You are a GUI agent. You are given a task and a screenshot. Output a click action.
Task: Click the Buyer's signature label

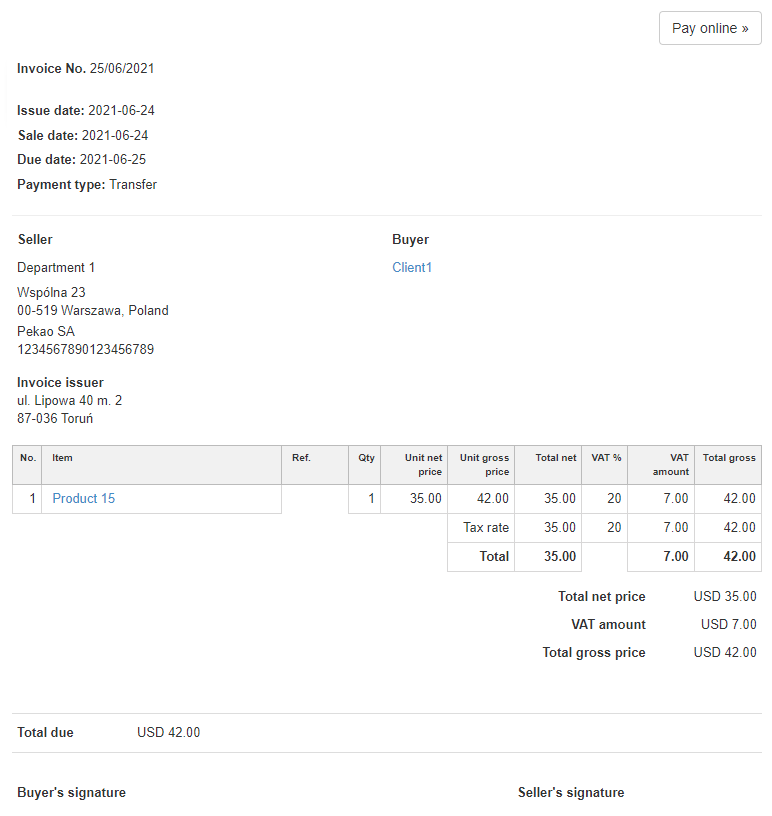pos(71,793)
